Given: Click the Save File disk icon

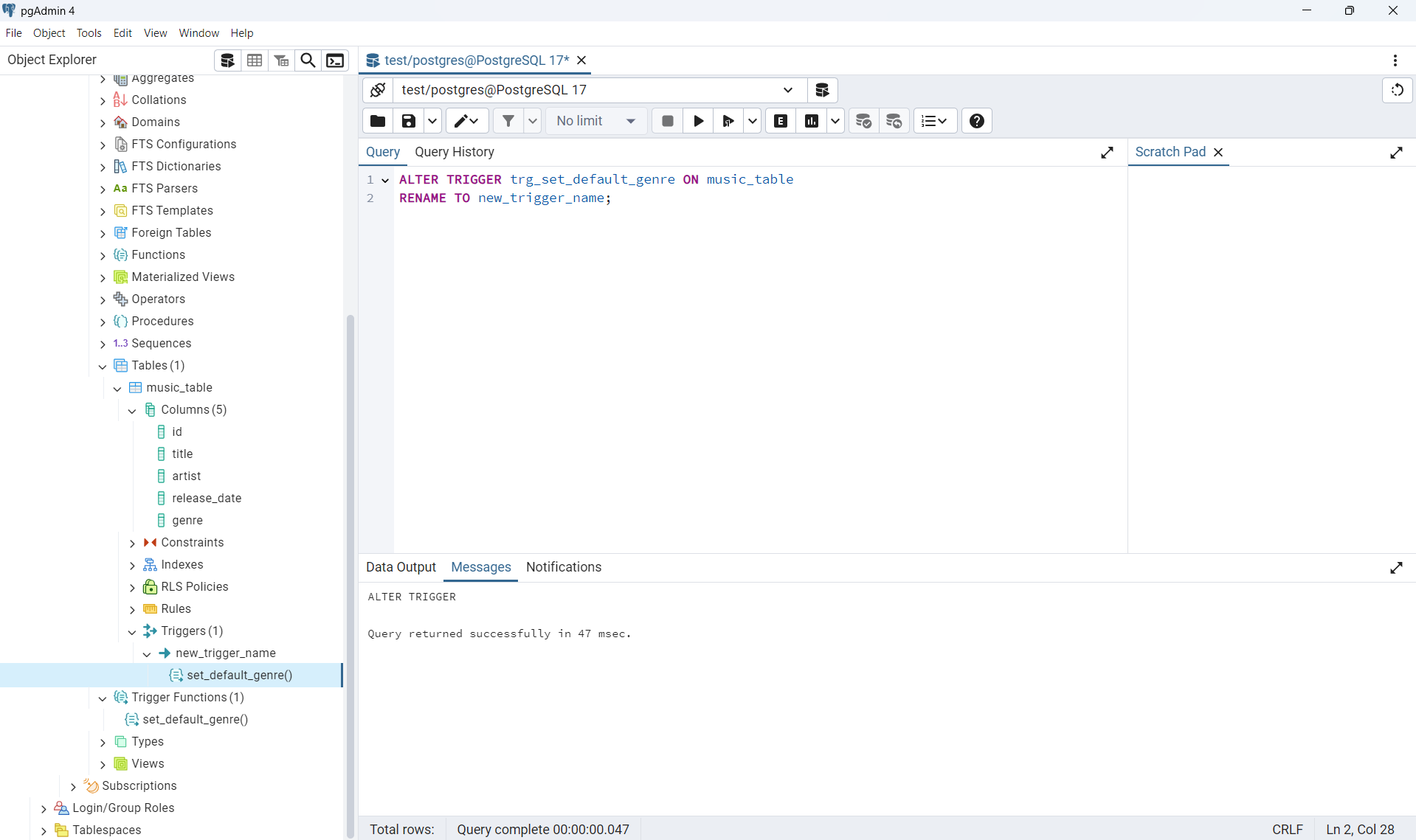Looking at the screenshot, I should [408, 121].
